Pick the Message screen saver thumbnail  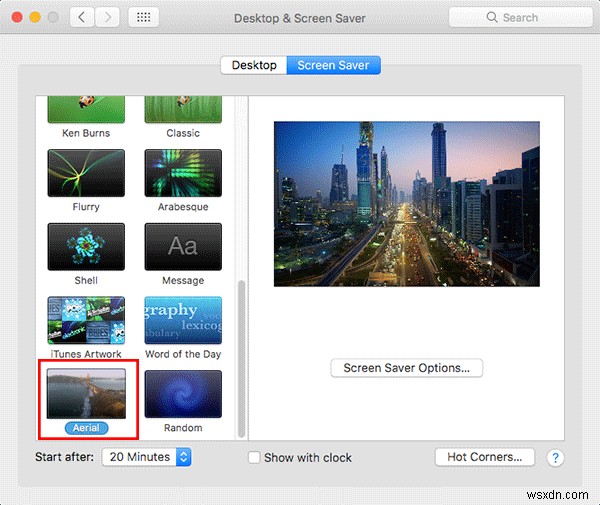coord(183,247)
